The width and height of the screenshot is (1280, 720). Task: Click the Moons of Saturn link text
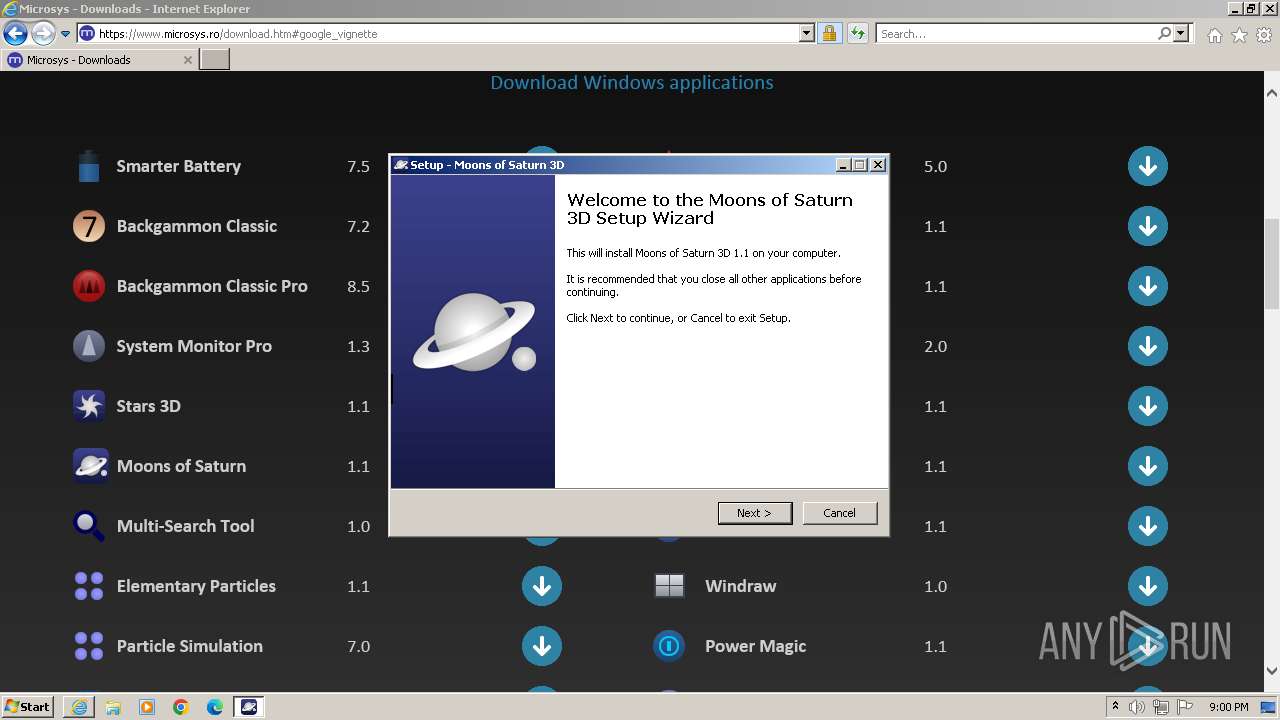tap(181, 466)
